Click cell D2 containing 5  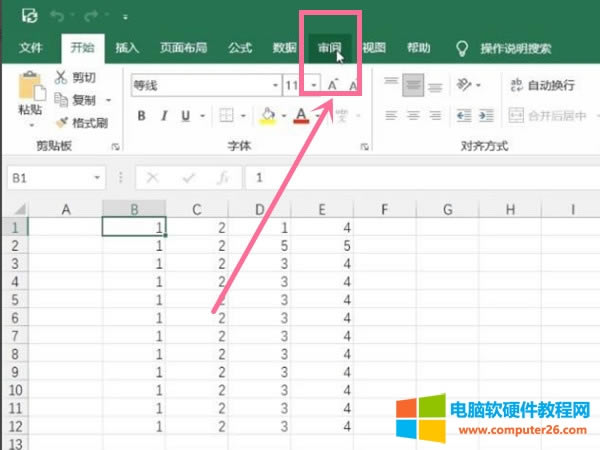pyautogui.click(x=259, y=246)
